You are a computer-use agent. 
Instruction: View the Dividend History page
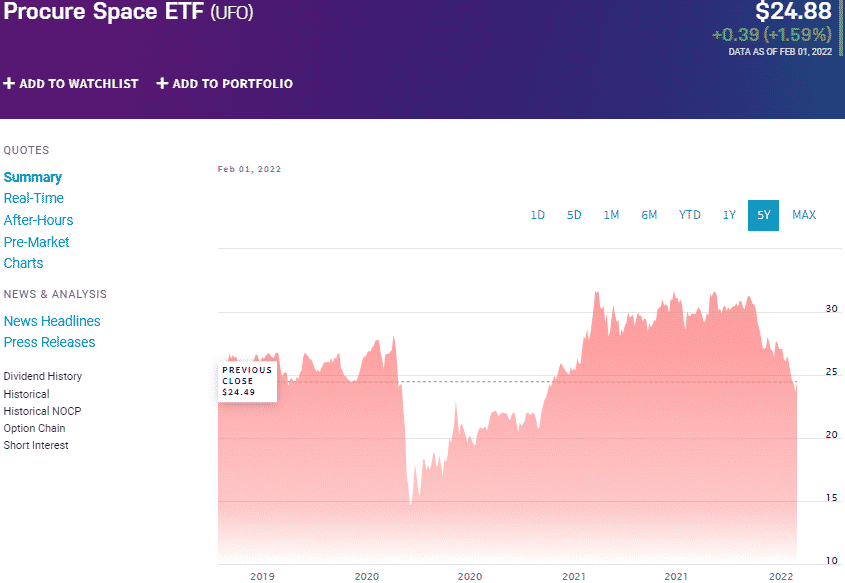pos(42,376)
